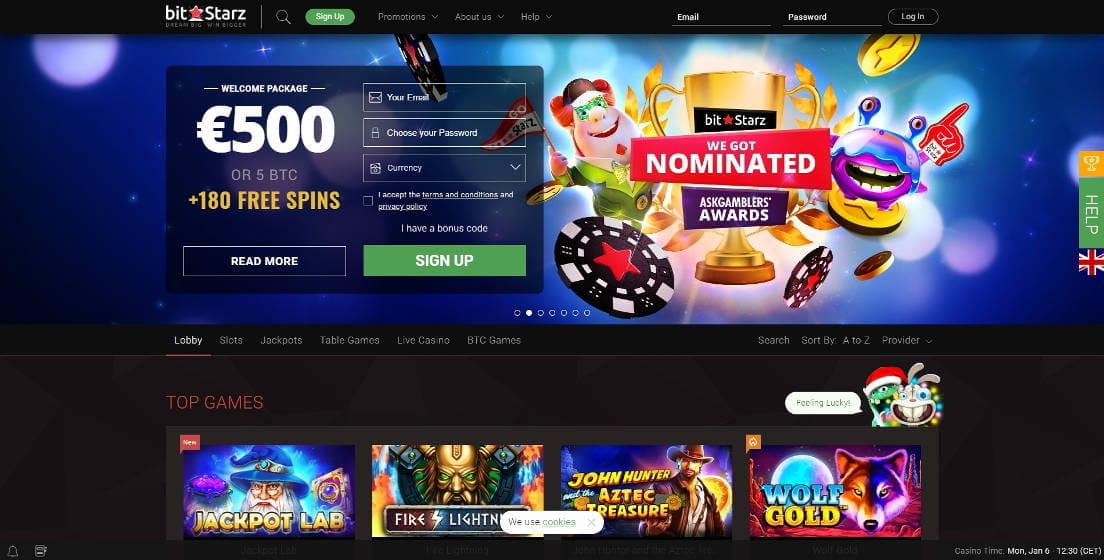Click the orange trophy icon on right edge
This screenshot has height=560, width=1104.
click(1091, 163)
